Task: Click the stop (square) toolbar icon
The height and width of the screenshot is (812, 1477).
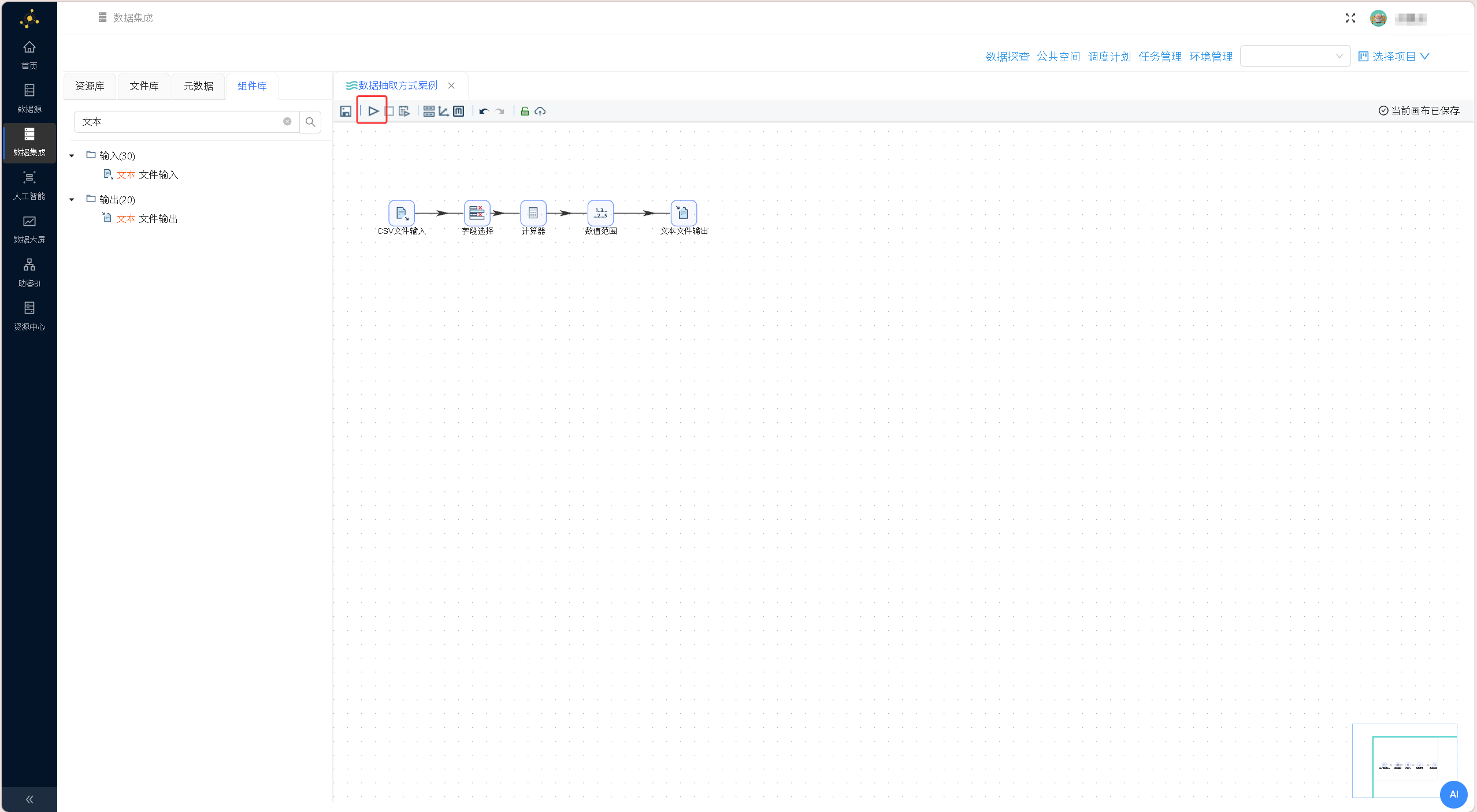Action: tap(389, 111)
